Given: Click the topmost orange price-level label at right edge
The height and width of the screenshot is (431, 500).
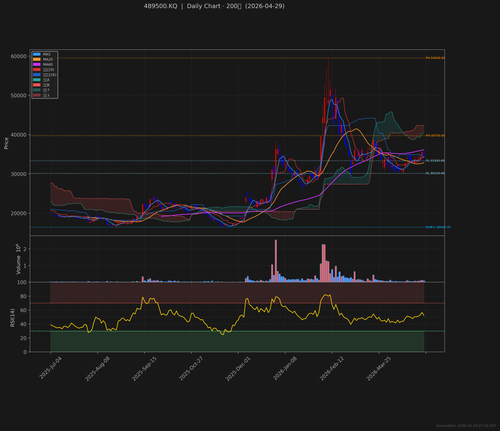Looking at the screenshot, I should coord(435,58).
